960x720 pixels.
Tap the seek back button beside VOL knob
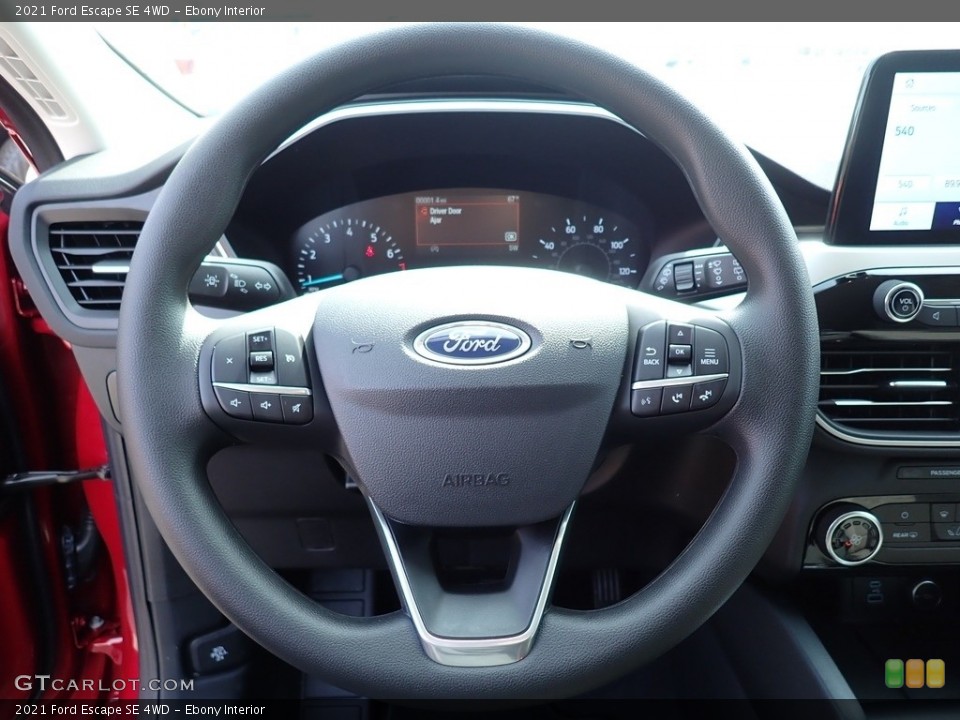(937, 317)
